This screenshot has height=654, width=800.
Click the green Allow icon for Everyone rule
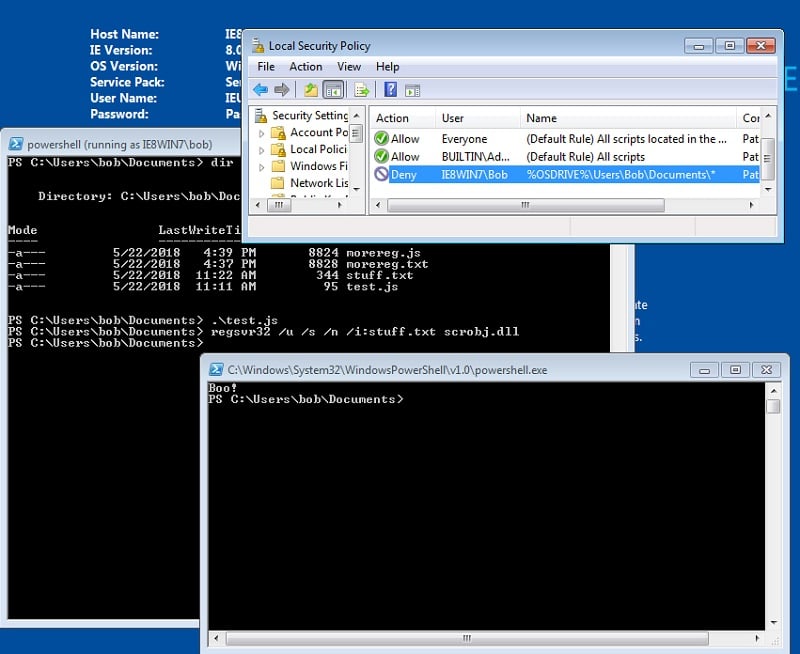(x=381, y=138)
